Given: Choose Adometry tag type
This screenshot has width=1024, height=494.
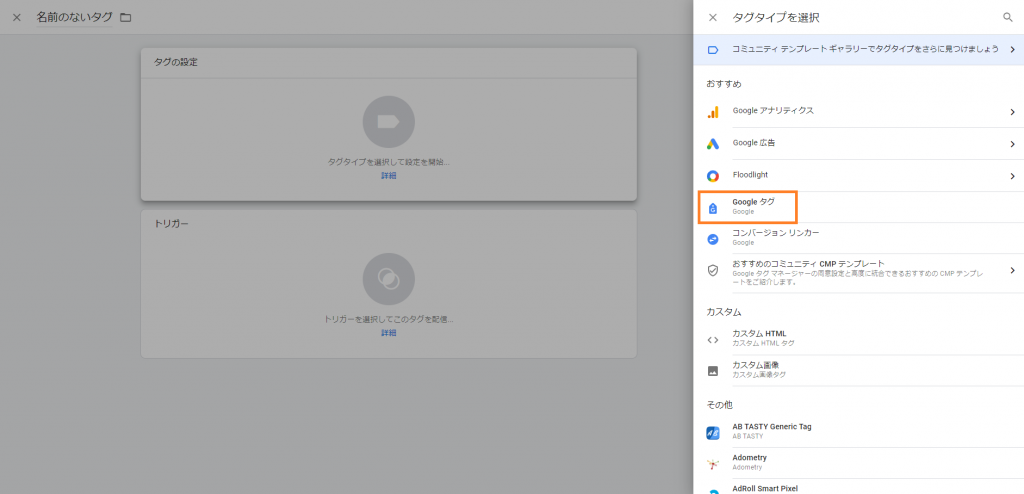Looking at the screenshot, I should [858, 463].
